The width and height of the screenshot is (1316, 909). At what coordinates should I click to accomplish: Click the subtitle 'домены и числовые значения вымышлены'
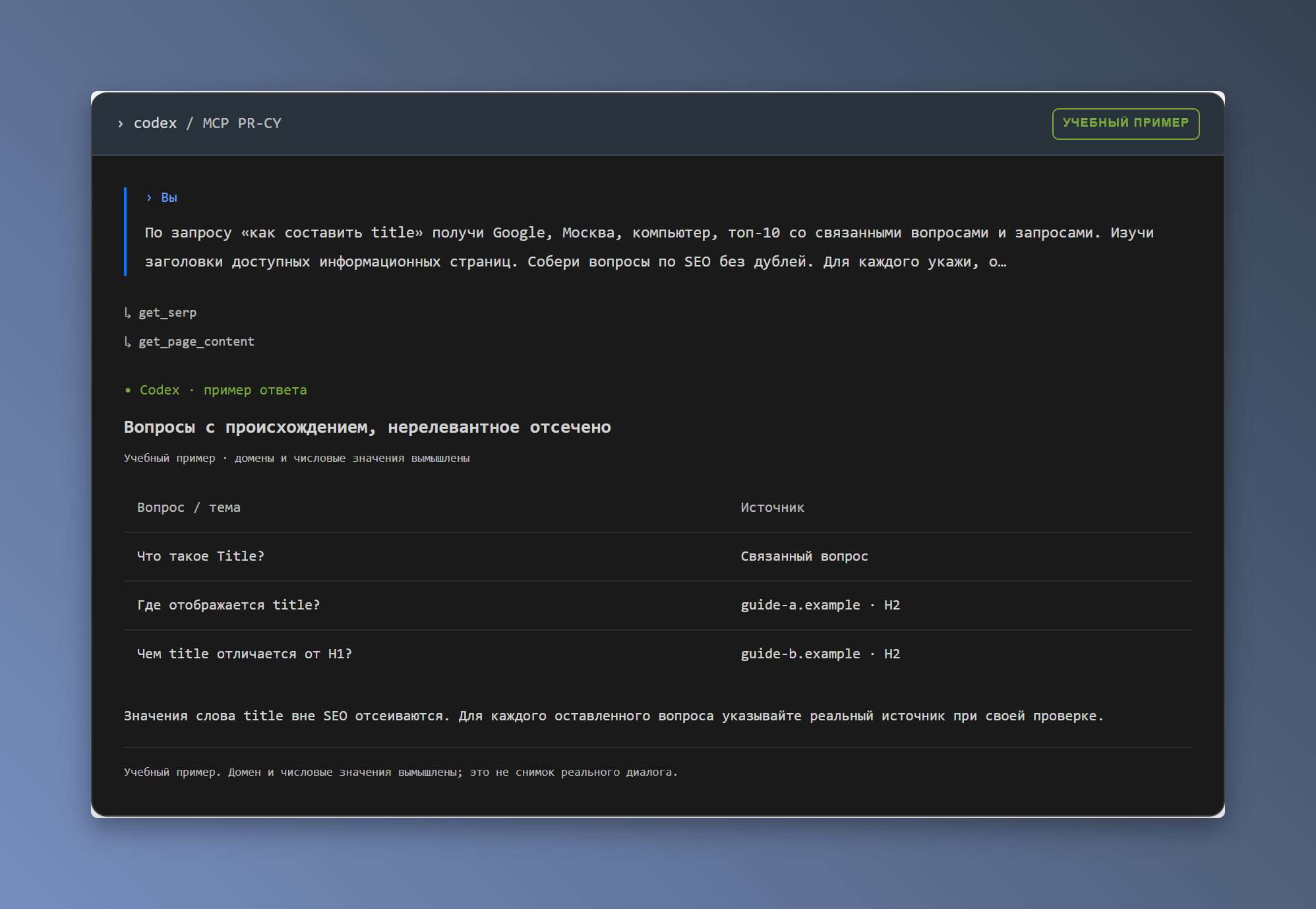click(352, 458)
